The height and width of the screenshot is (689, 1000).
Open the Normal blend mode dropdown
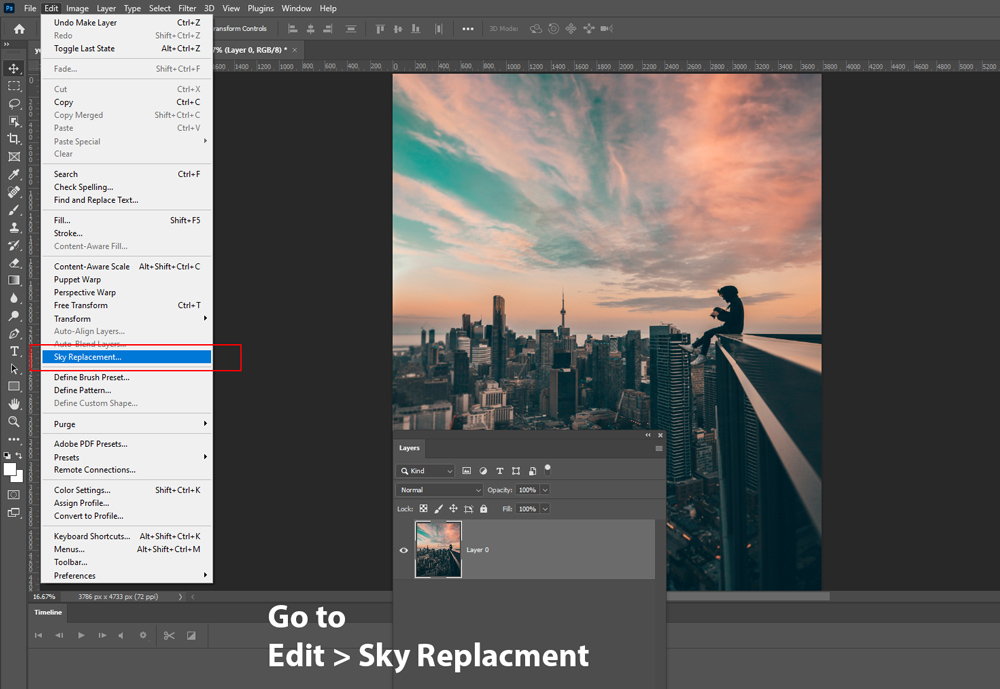tap(440, 490)
